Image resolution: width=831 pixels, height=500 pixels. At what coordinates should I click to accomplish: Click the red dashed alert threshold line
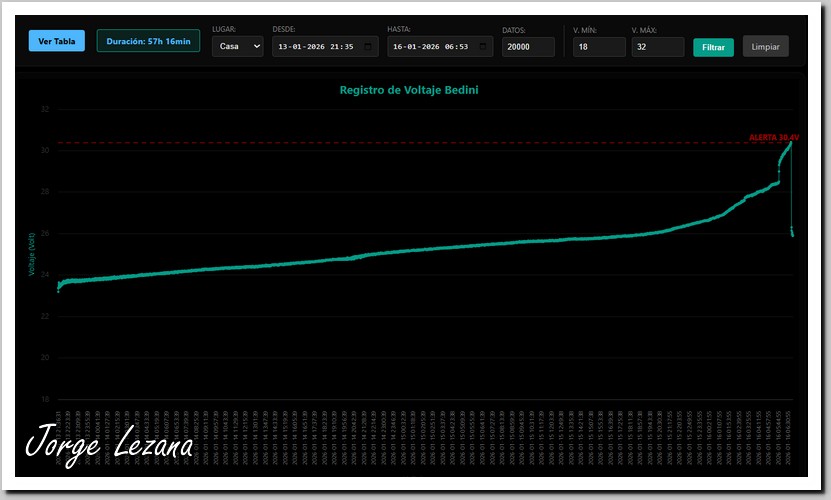(400, 143)
